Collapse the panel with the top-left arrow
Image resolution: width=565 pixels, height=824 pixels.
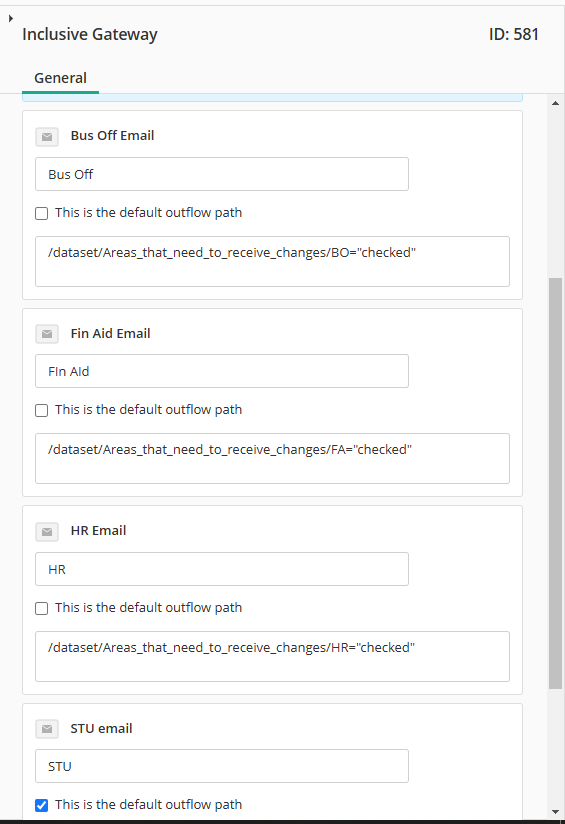(x=11, y=18)
